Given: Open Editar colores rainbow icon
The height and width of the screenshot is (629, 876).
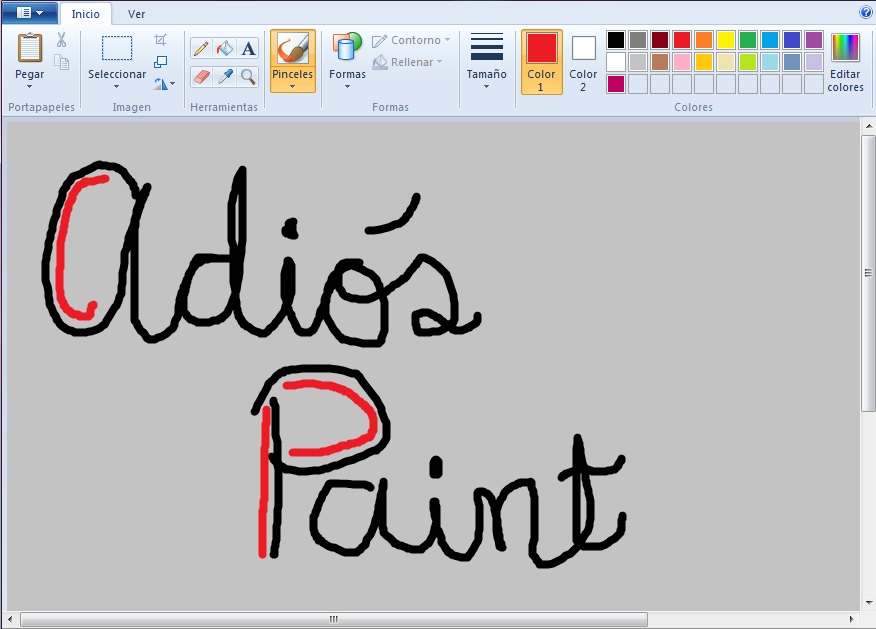Looking at the screenshot, I should [x=845, y=47].
